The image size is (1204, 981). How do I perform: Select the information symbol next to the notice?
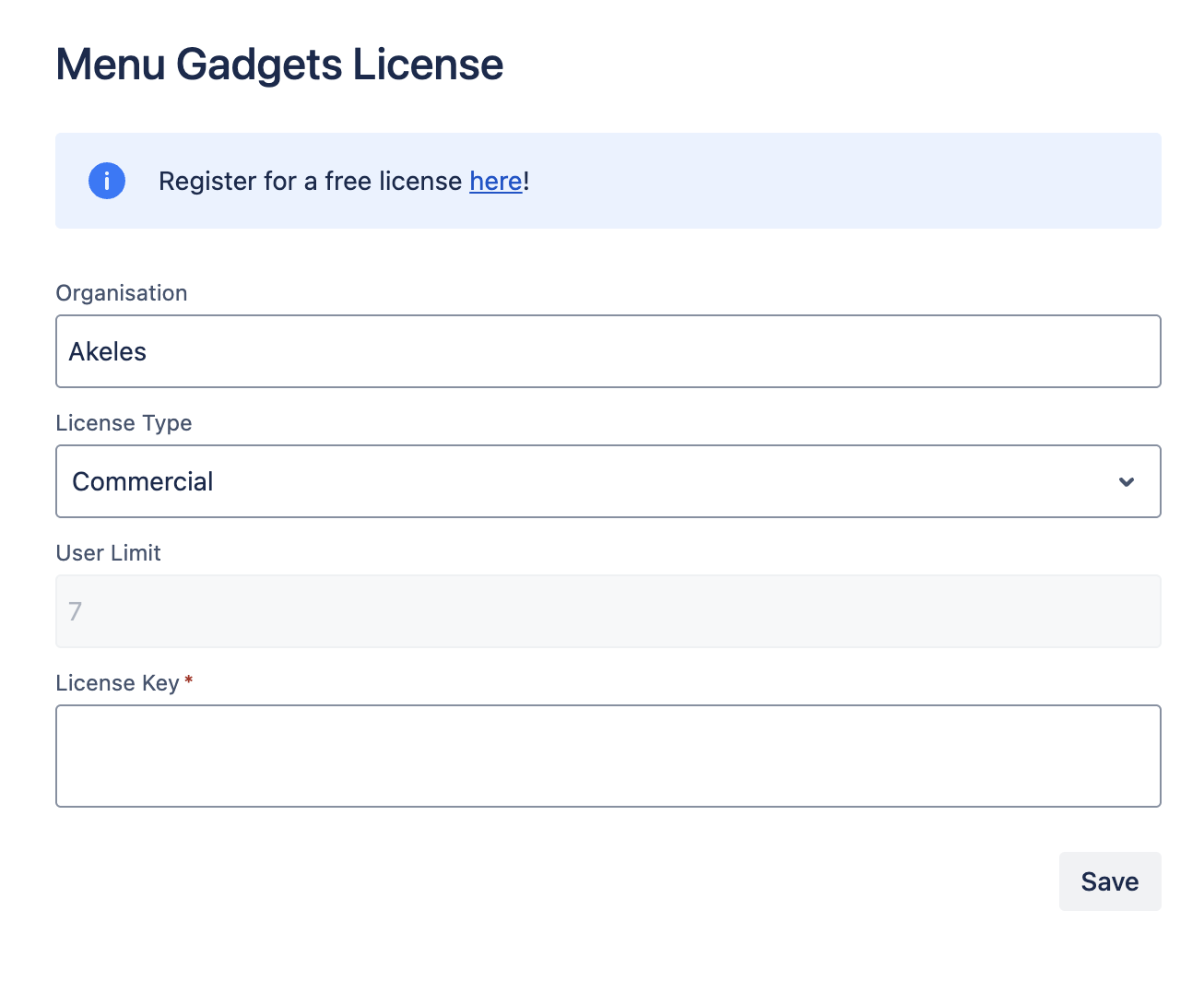106,181
